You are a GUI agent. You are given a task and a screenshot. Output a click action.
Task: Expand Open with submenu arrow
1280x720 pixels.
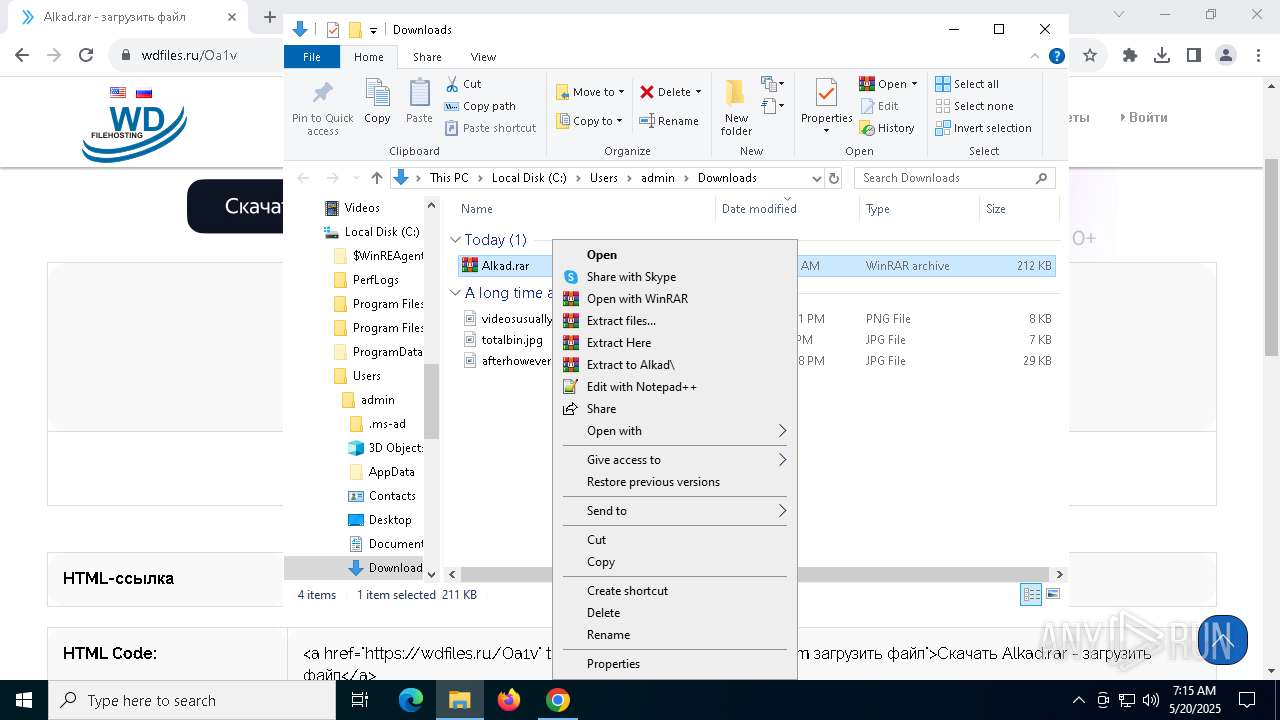pos(782,431)
